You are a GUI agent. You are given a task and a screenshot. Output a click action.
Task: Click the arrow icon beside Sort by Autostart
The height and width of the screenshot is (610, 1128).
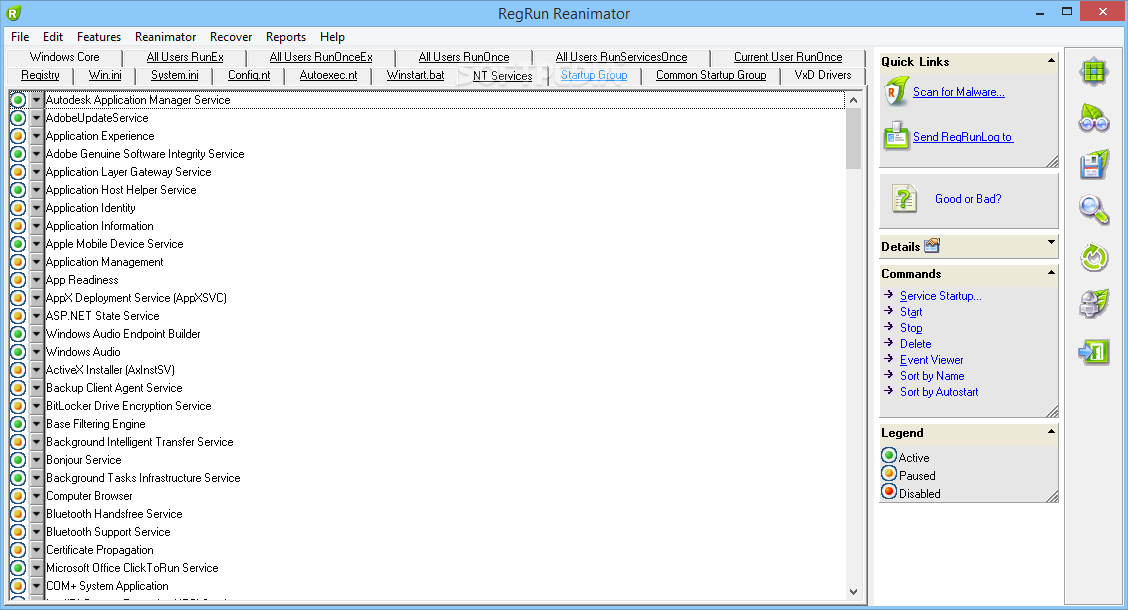[888, 391]
